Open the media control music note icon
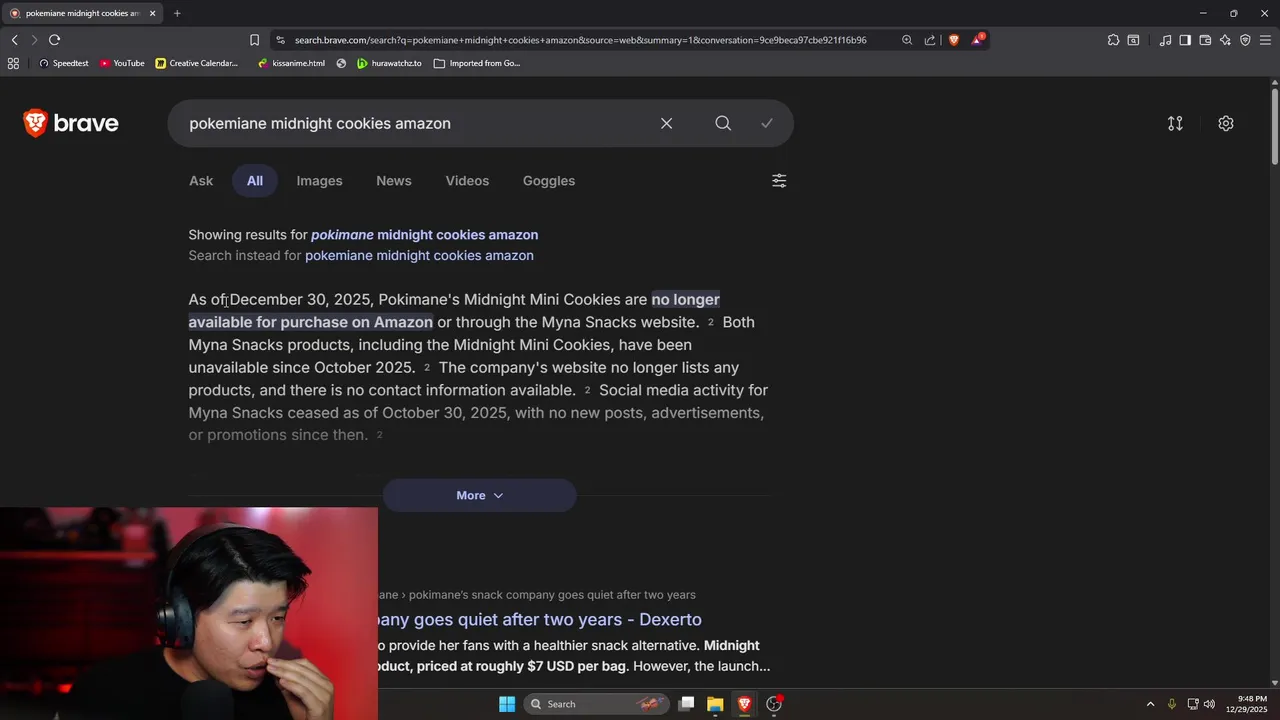 click(x=1165, y=40)
